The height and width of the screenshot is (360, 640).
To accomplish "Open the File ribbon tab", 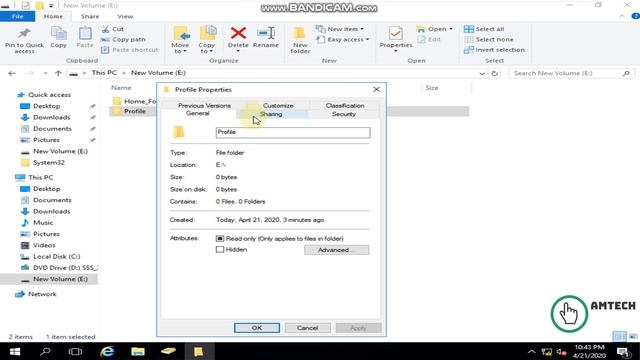I will click(x=18, y=16).
